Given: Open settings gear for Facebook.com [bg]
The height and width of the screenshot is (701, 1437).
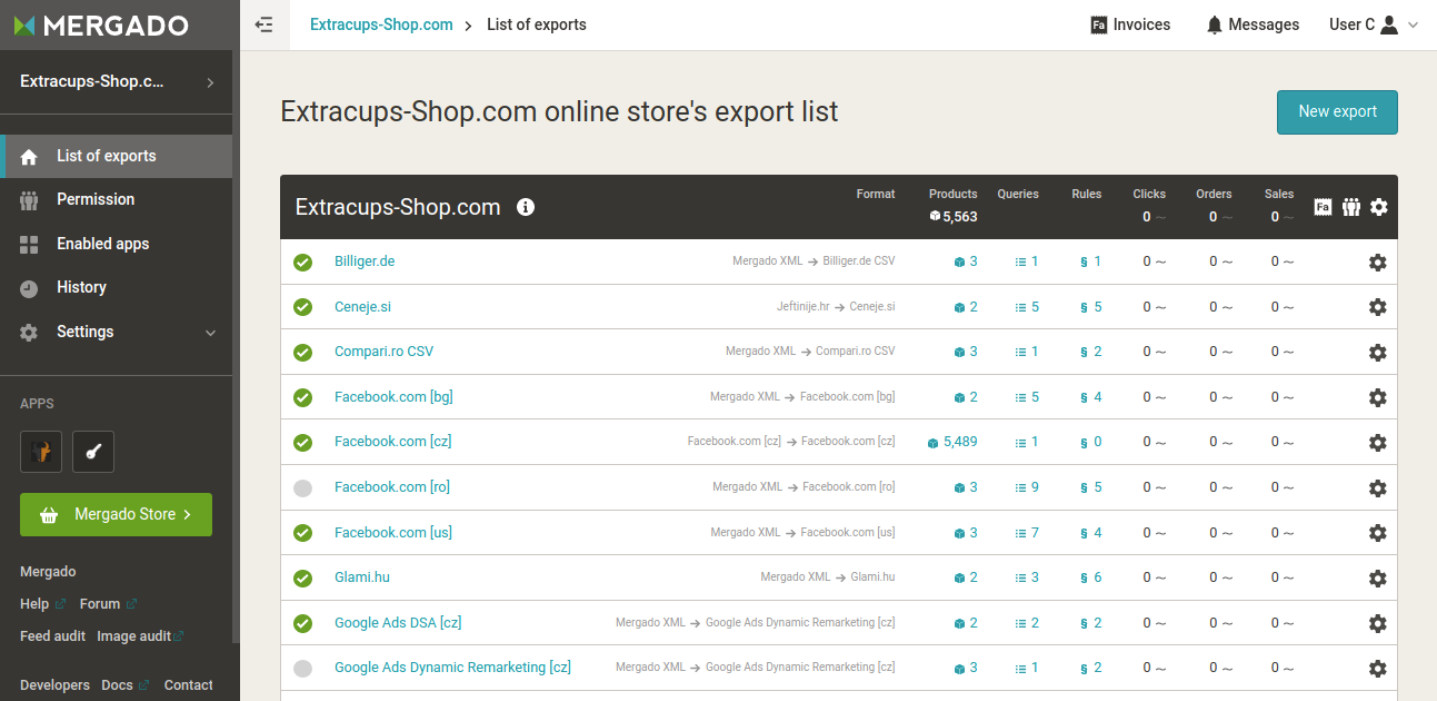Looking at the screenshot, I should click(1377, 397).
